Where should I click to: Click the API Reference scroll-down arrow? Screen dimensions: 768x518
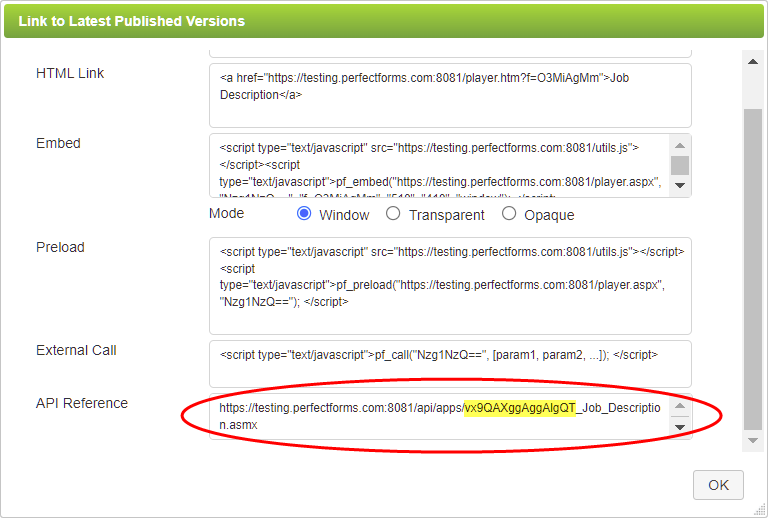click(679, 428)
